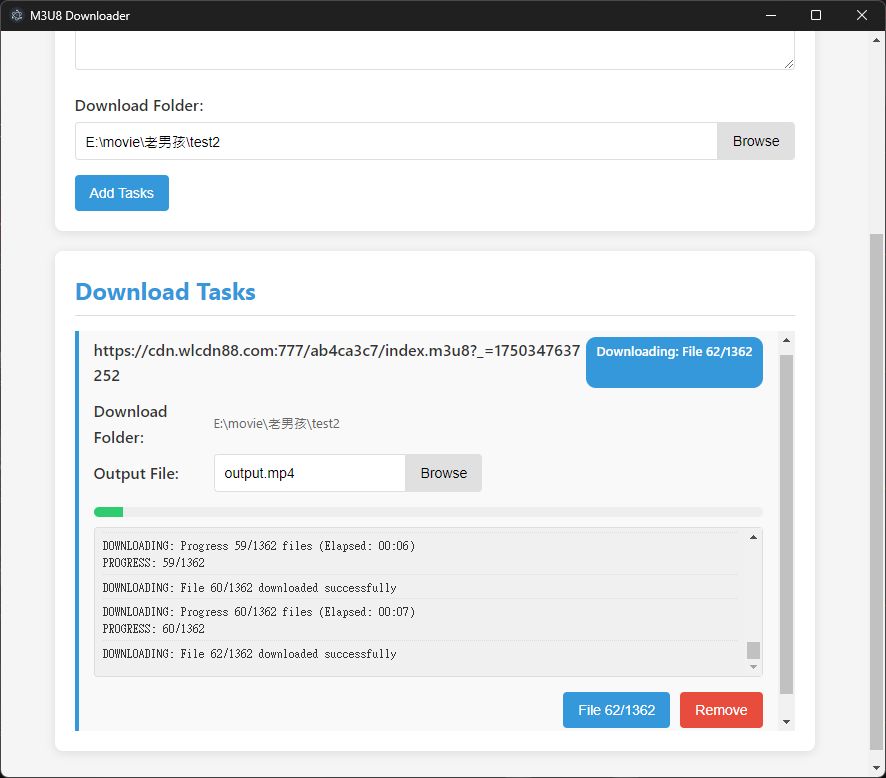The height and width of the screenshot is (778, 886).
Task: Click the task list's vertical scrollbar thumb
Action: [787, 520]
